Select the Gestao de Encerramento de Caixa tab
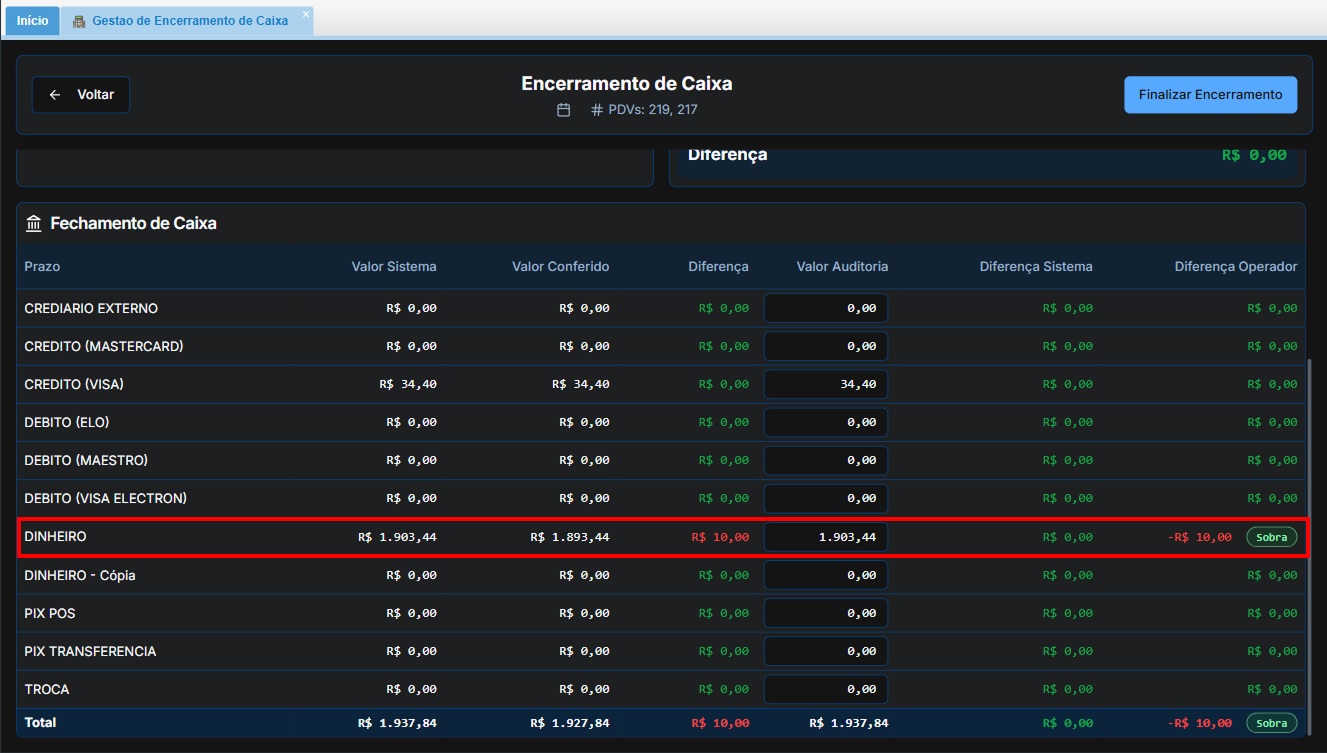 (x=189, y=21)
